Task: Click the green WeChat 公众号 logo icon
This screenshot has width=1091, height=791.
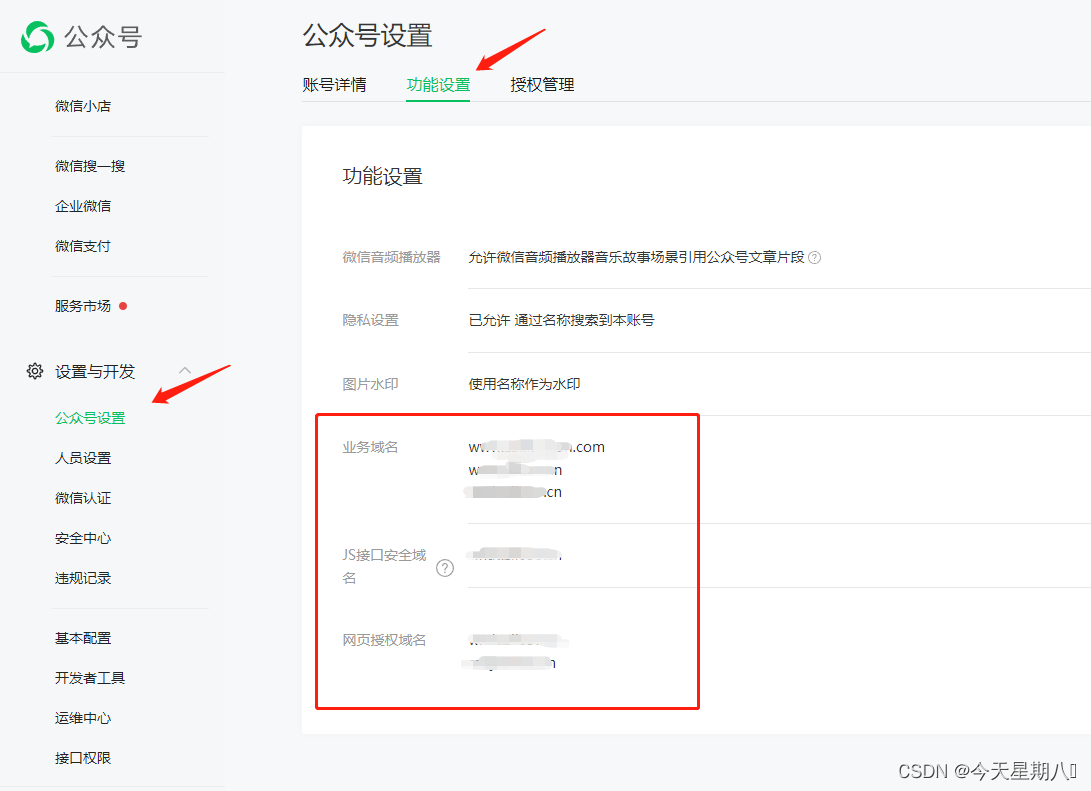Action: (38, 37)
